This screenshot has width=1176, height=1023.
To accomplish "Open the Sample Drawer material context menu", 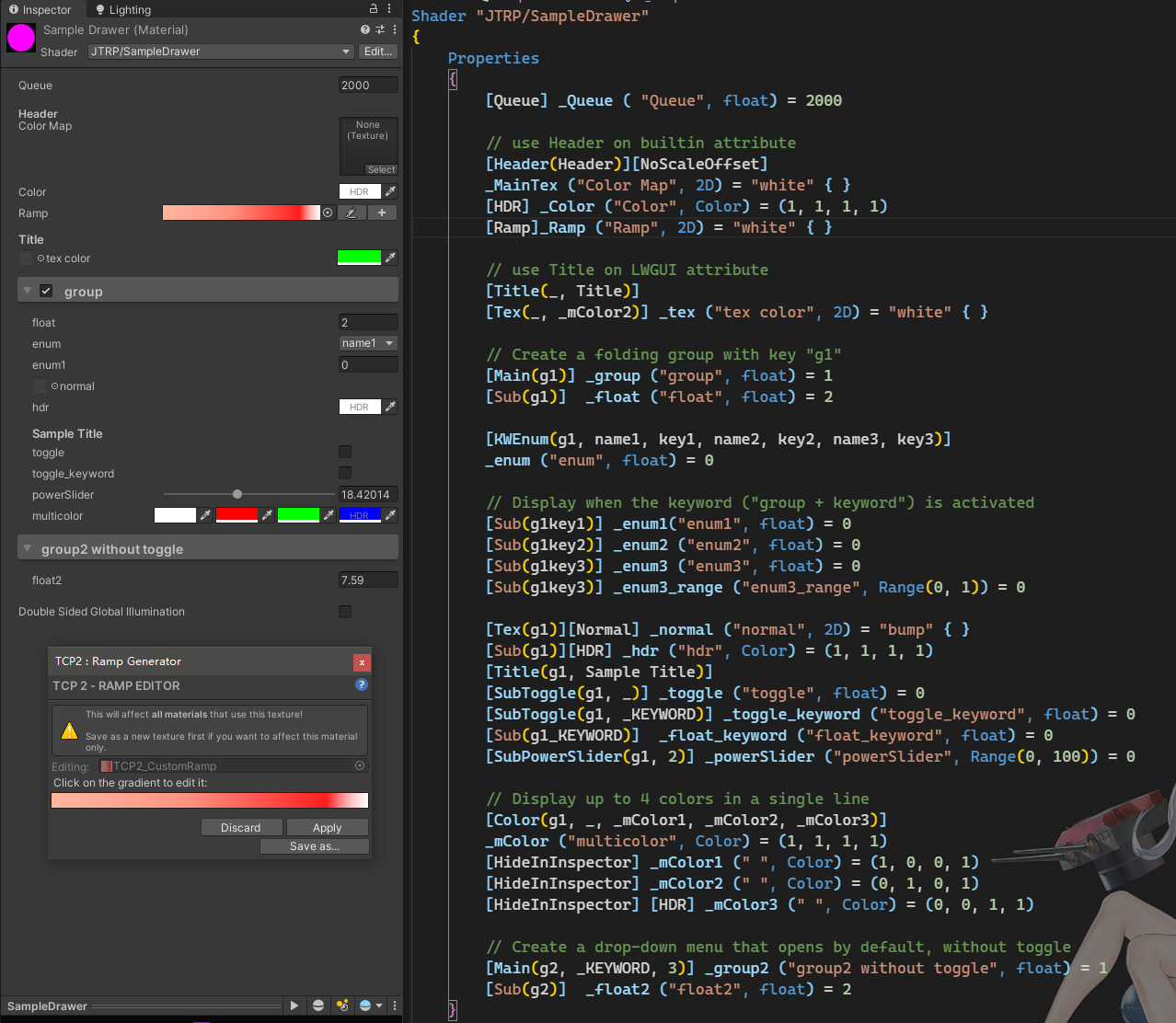I will pyautogui.click(x=395, y=29).
